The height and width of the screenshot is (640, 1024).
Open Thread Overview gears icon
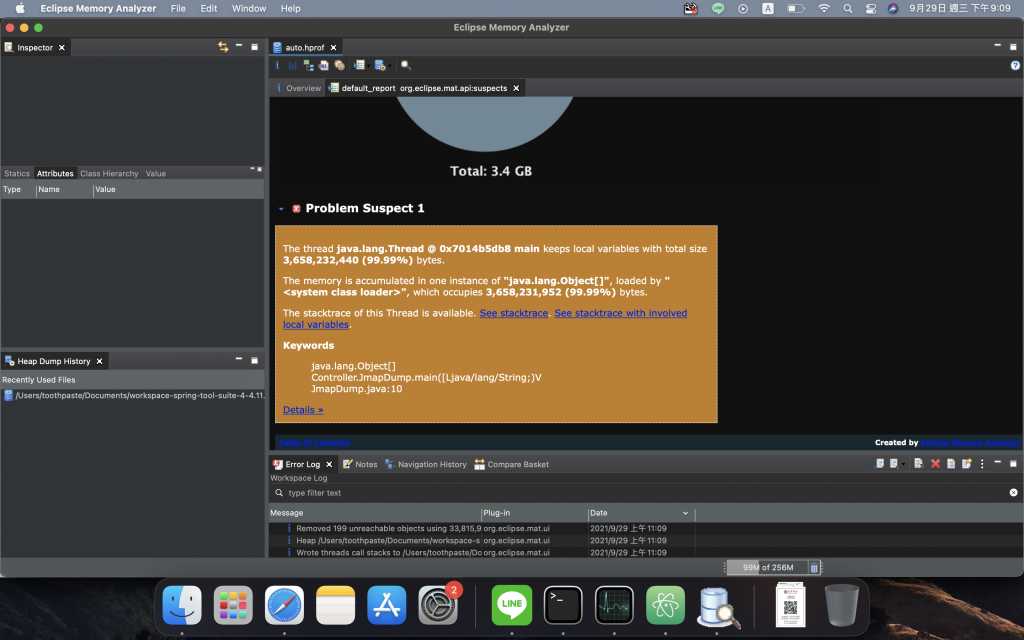[x=340, y=65]
